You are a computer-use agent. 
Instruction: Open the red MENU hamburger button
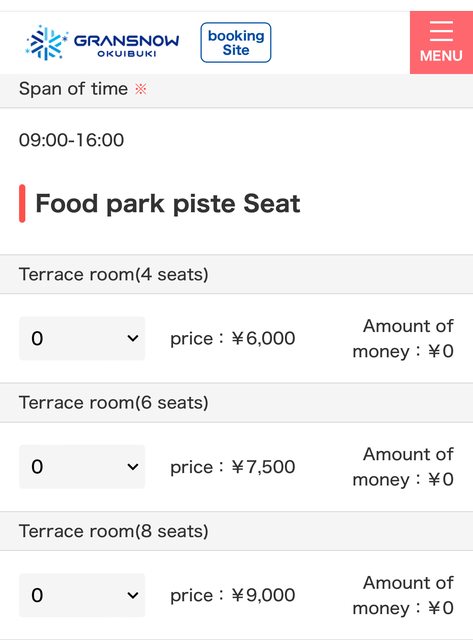click(x=441, y=42)
